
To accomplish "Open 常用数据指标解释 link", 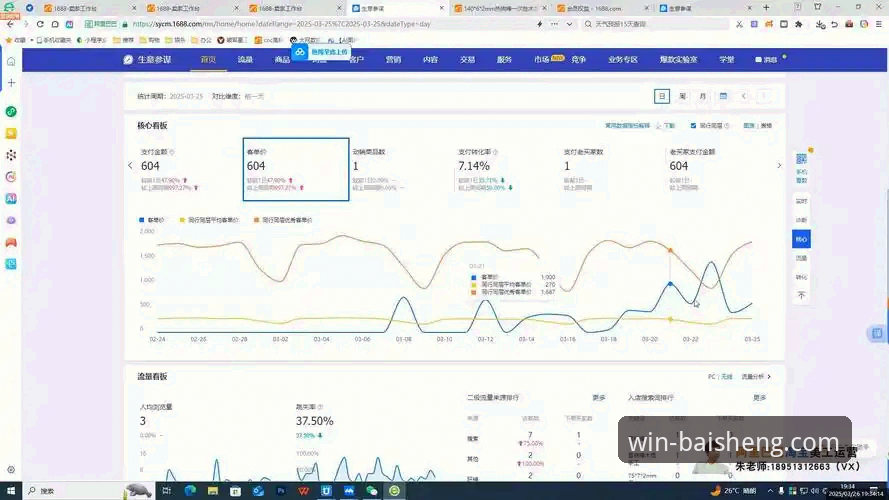I will (627, 126).
